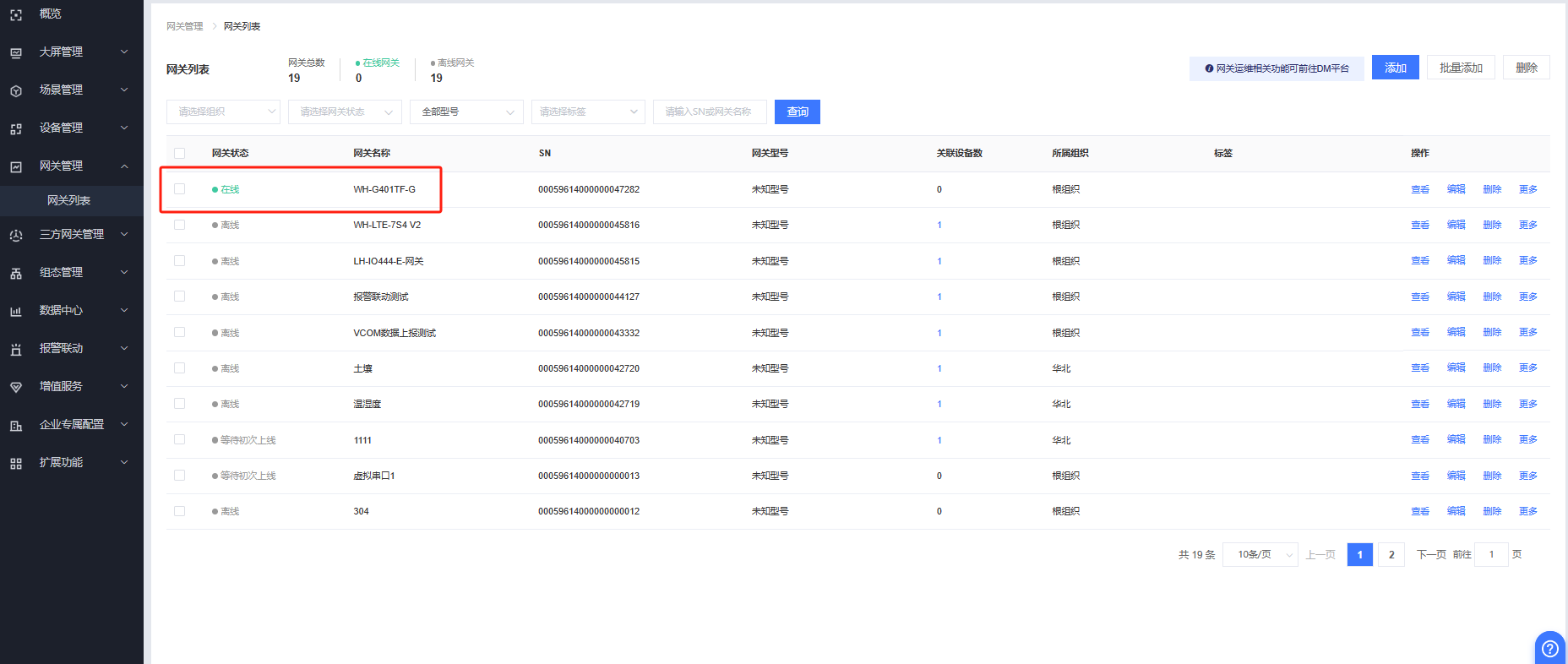Open the help question-mark bubble
1568x664 pixels.
[1549, 648]
